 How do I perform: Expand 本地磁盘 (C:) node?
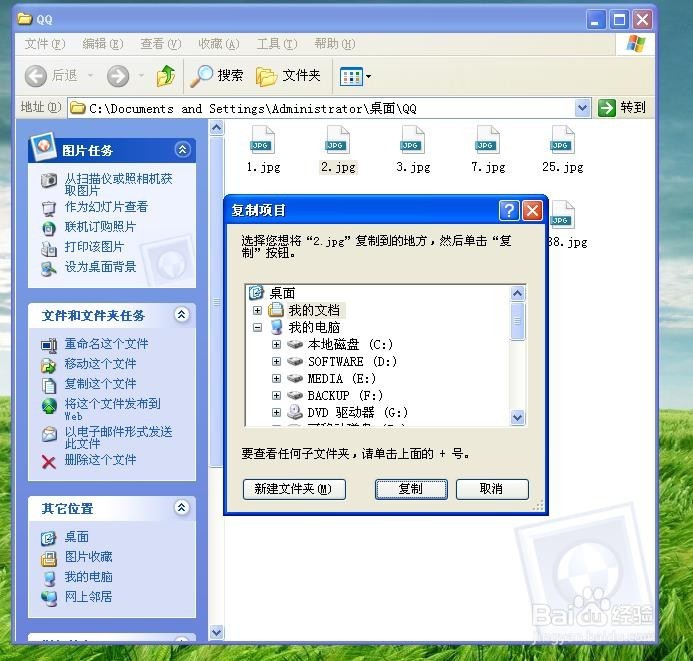(276, 344)
